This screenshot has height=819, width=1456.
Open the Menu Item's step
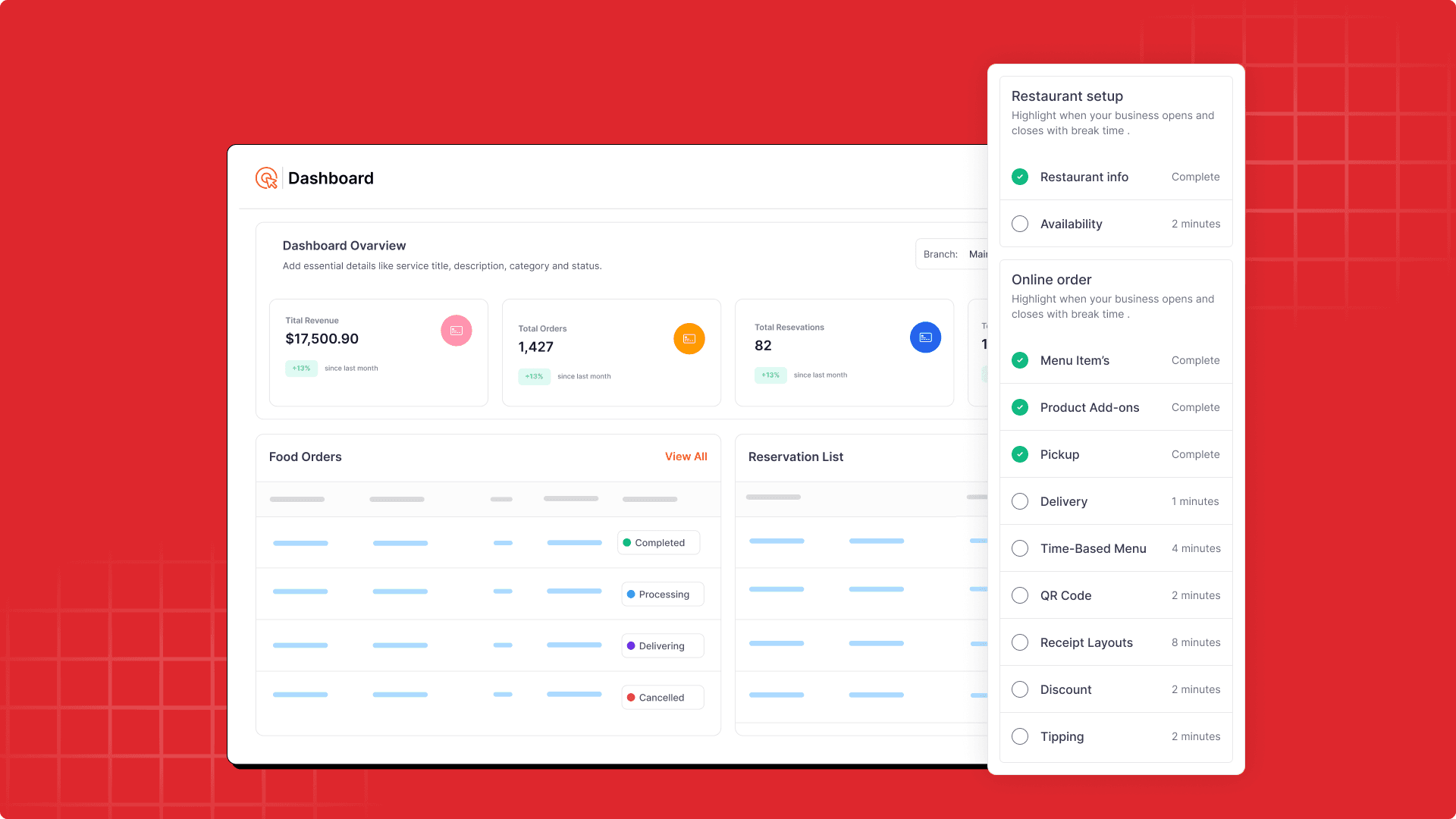coord(1116,360)
